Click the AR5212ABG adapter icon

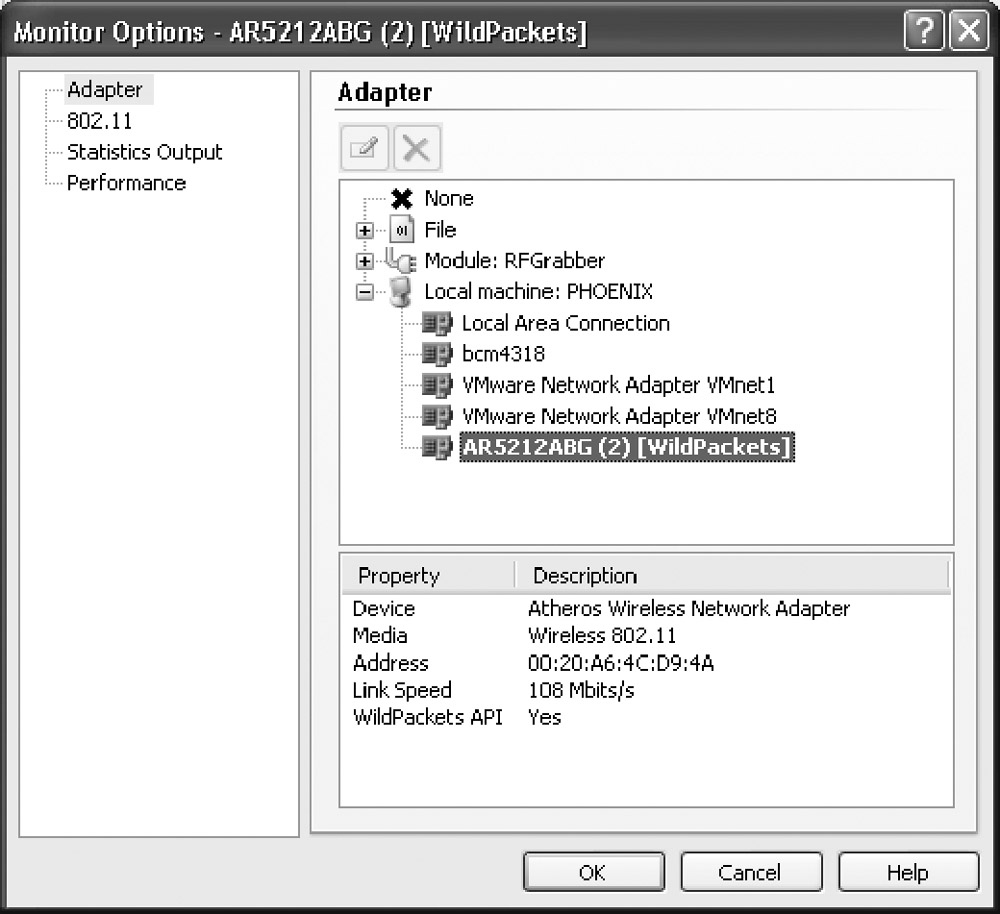point(437,447)
